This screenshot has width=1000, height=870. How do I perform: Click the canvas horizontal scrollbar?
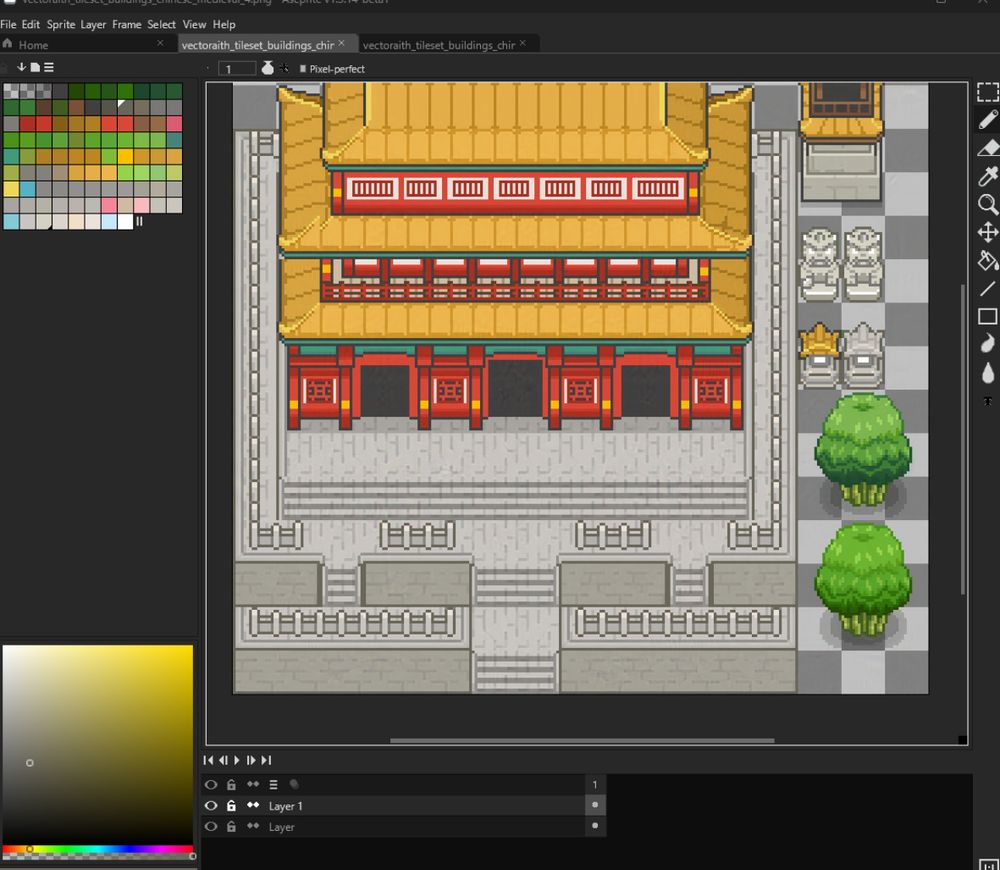click(x=582, y=741)
